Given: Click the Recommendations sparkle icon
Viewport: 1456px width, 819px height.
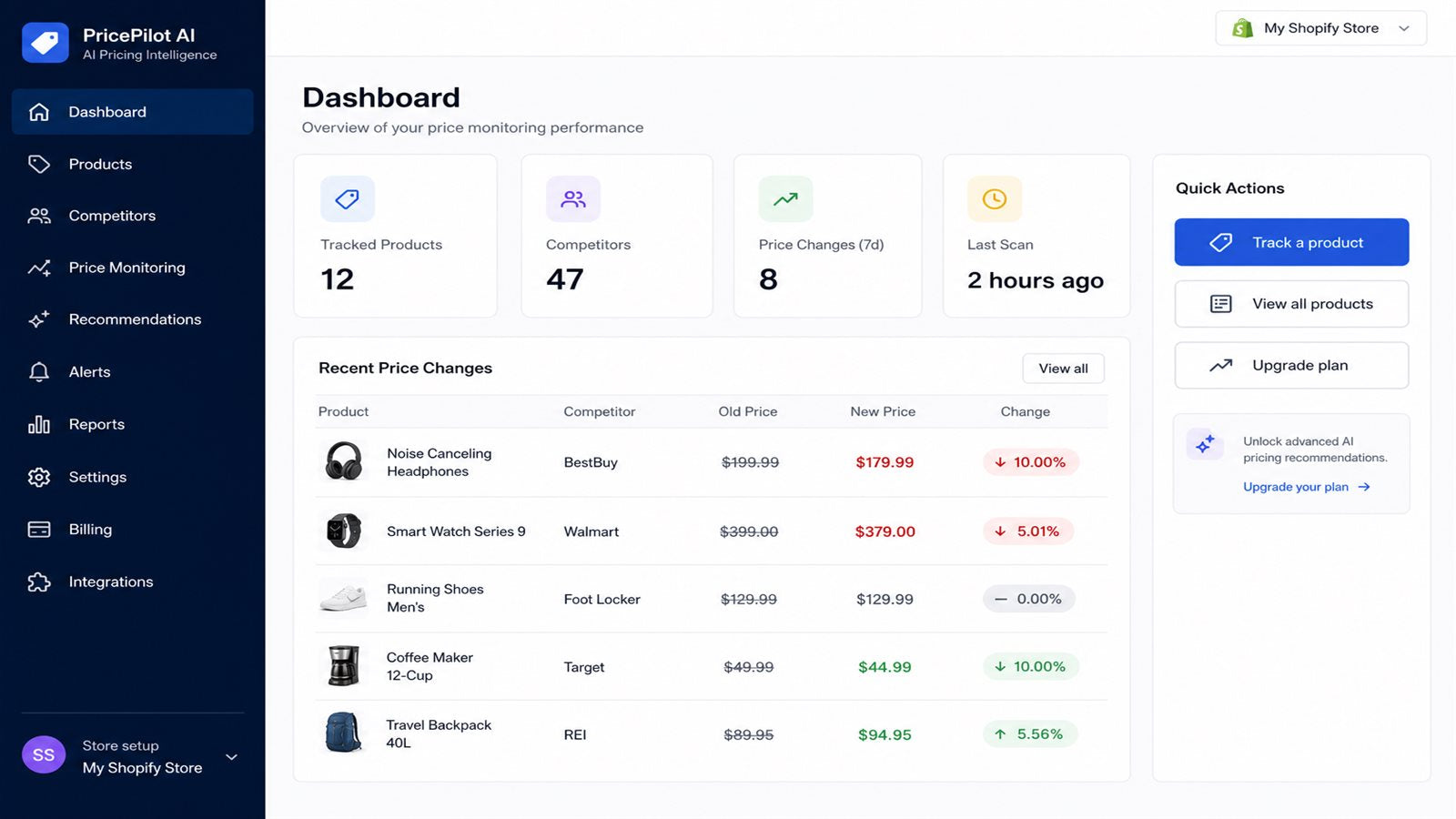Looking at the screenshot, I should coord(39,319).
